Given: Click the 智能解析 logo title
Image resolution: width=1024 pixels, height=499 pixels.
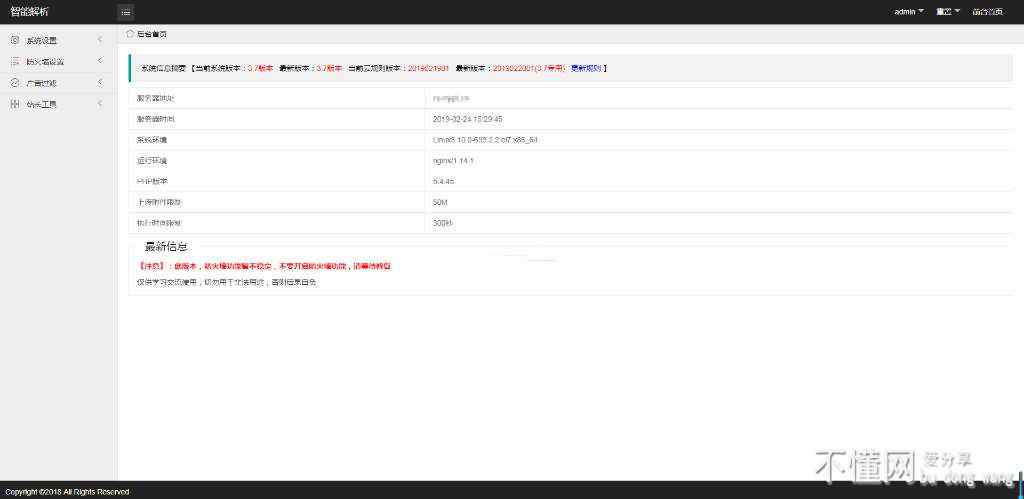Looking at the screenshot, I should (x=29, y=12).
